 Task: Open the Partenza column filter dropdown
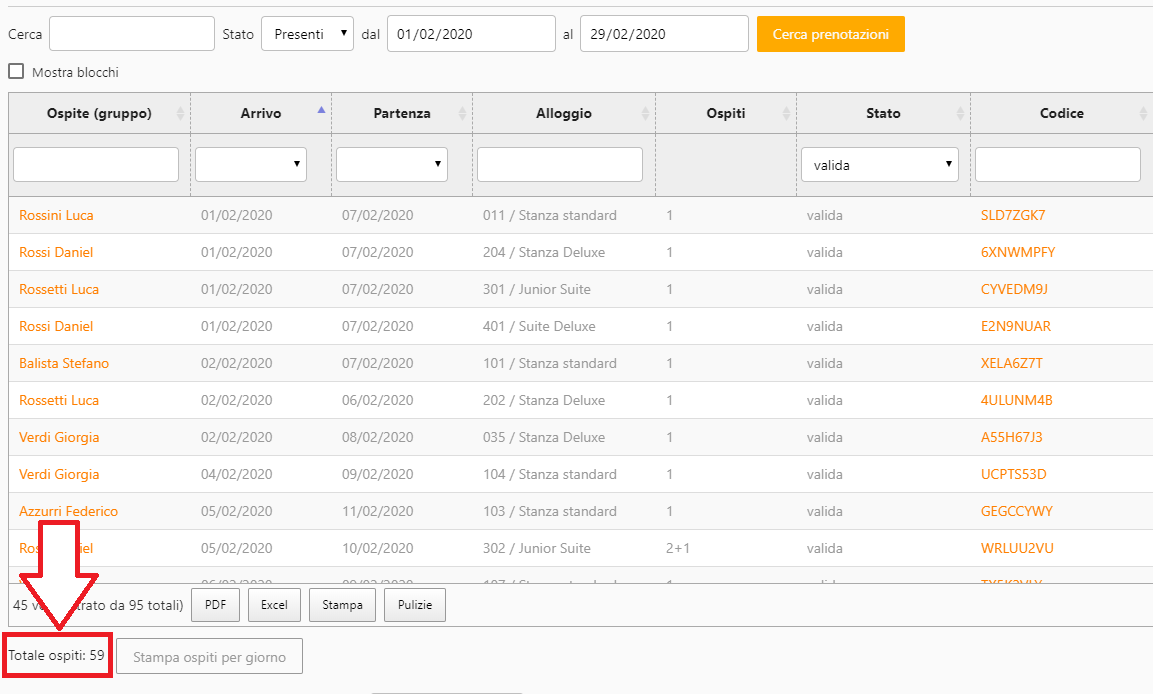(x=392, y=164)
